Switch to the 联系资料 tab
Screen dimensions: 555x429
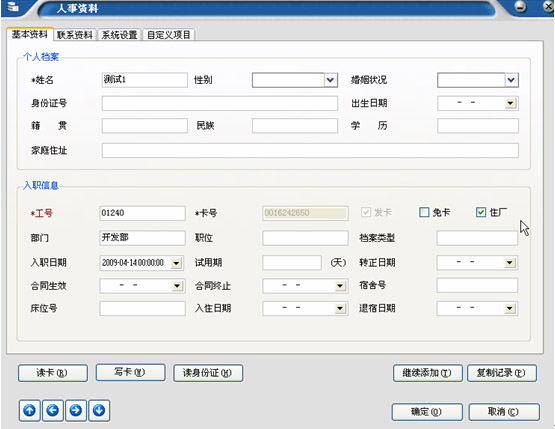point(75,35)
